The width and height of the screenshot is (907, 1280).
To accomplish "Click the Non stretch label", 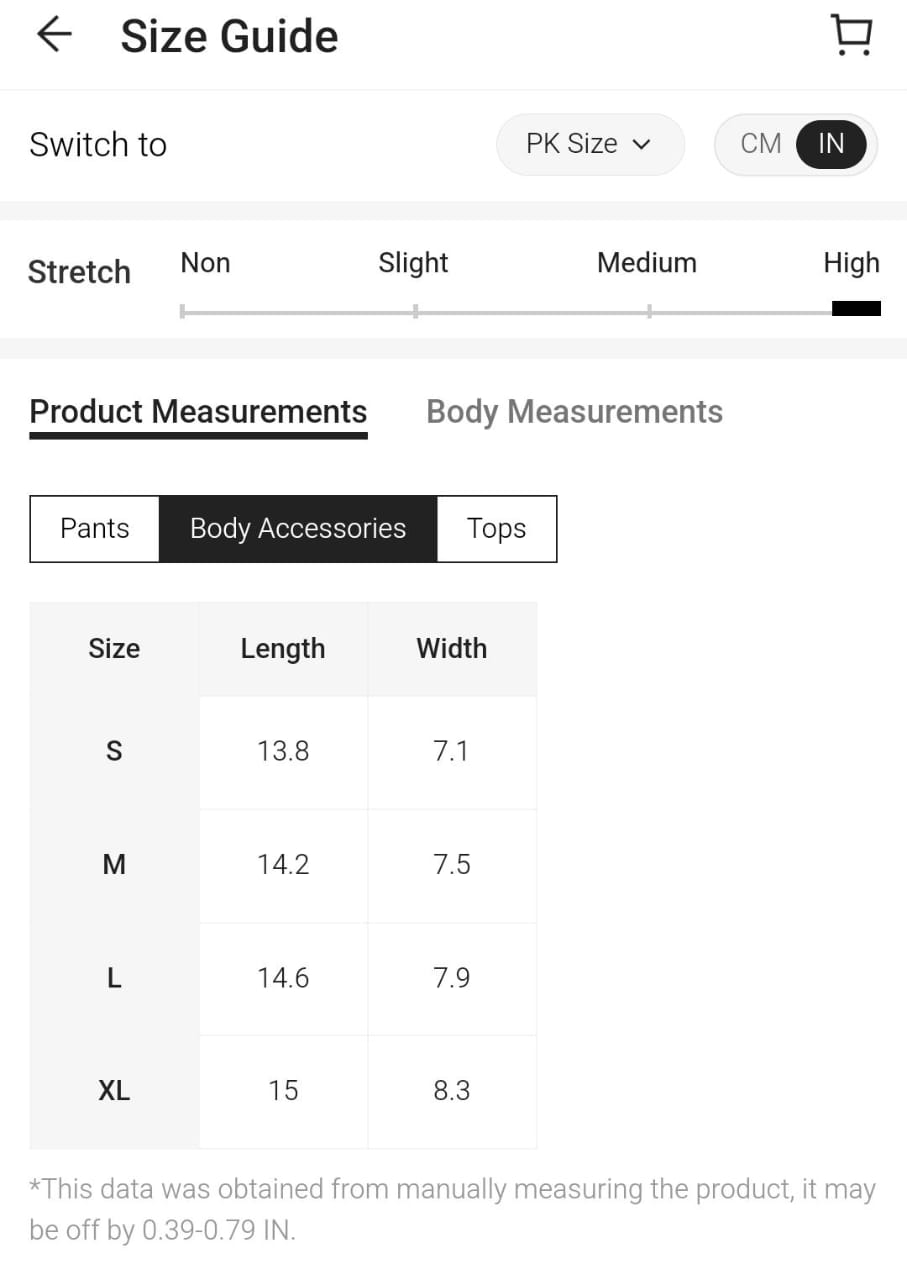I will [x=205, y=263].
